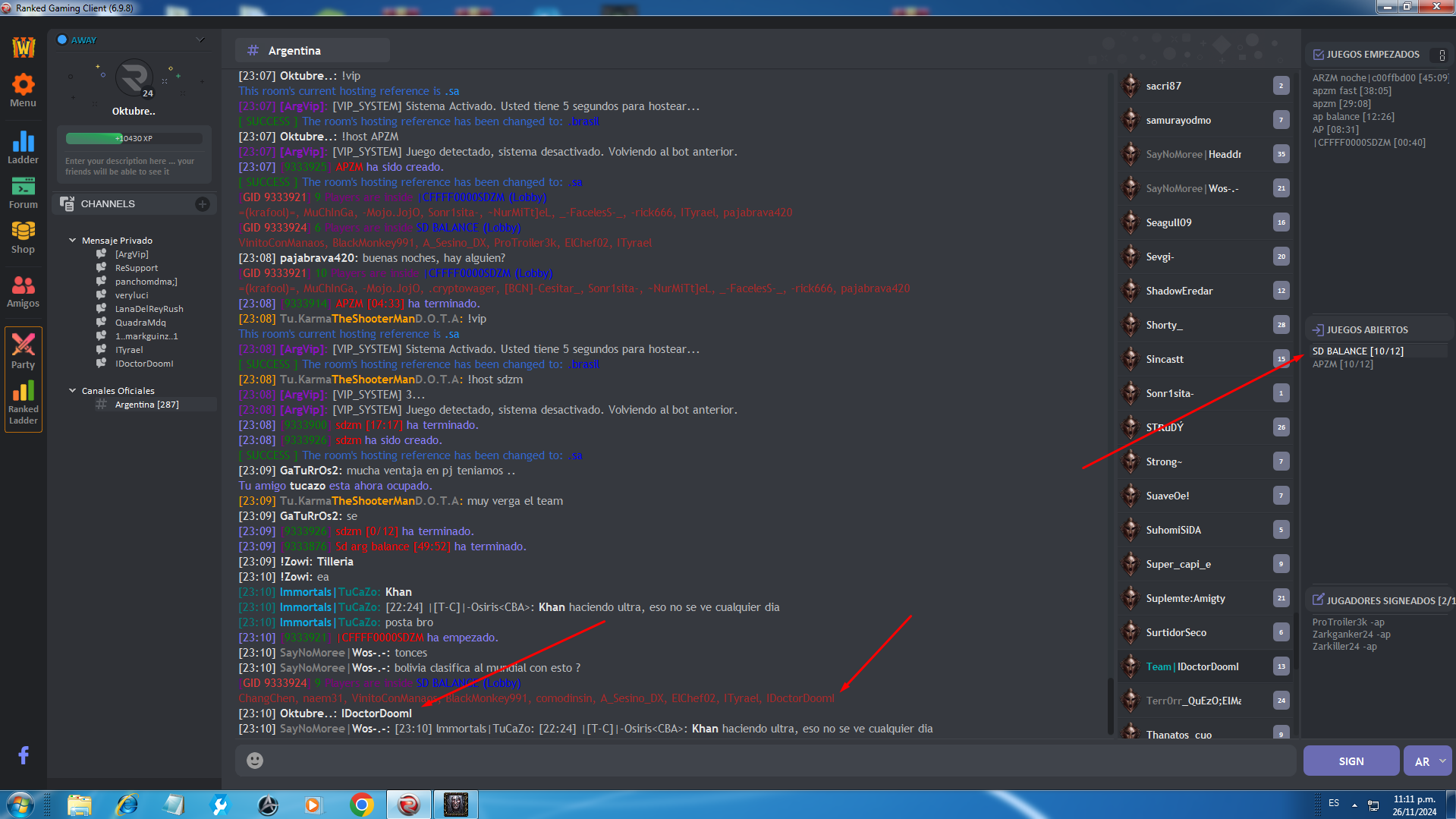Click the Jugadores Signeados panel icon
This screenshot has height=819, width=1456.
pyautogui.click(x=1318, y=600)
